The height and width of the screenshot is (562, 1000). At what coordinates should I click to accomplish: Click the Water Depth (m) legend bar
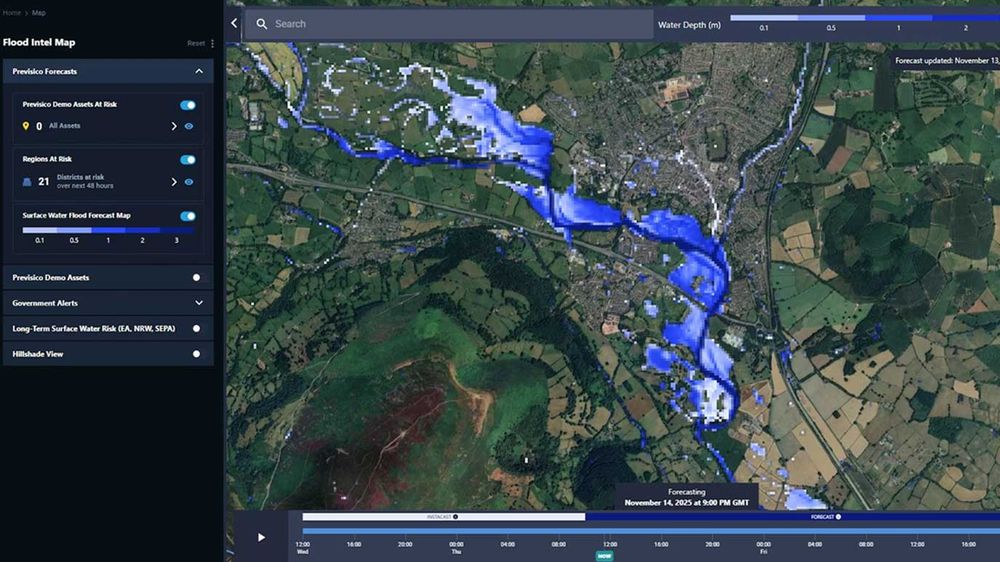(x=865, y=18)
